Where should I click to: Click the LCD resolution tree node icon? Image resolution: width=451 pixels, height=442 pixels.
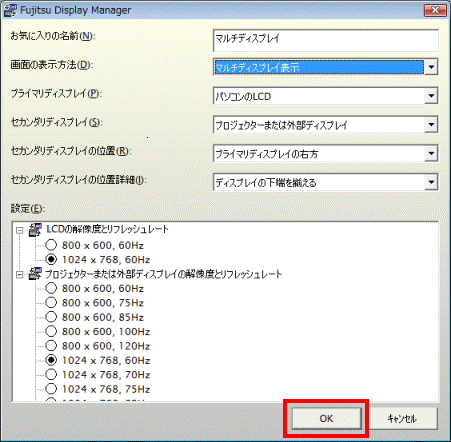pyautogui.click(x=35, y=230)
